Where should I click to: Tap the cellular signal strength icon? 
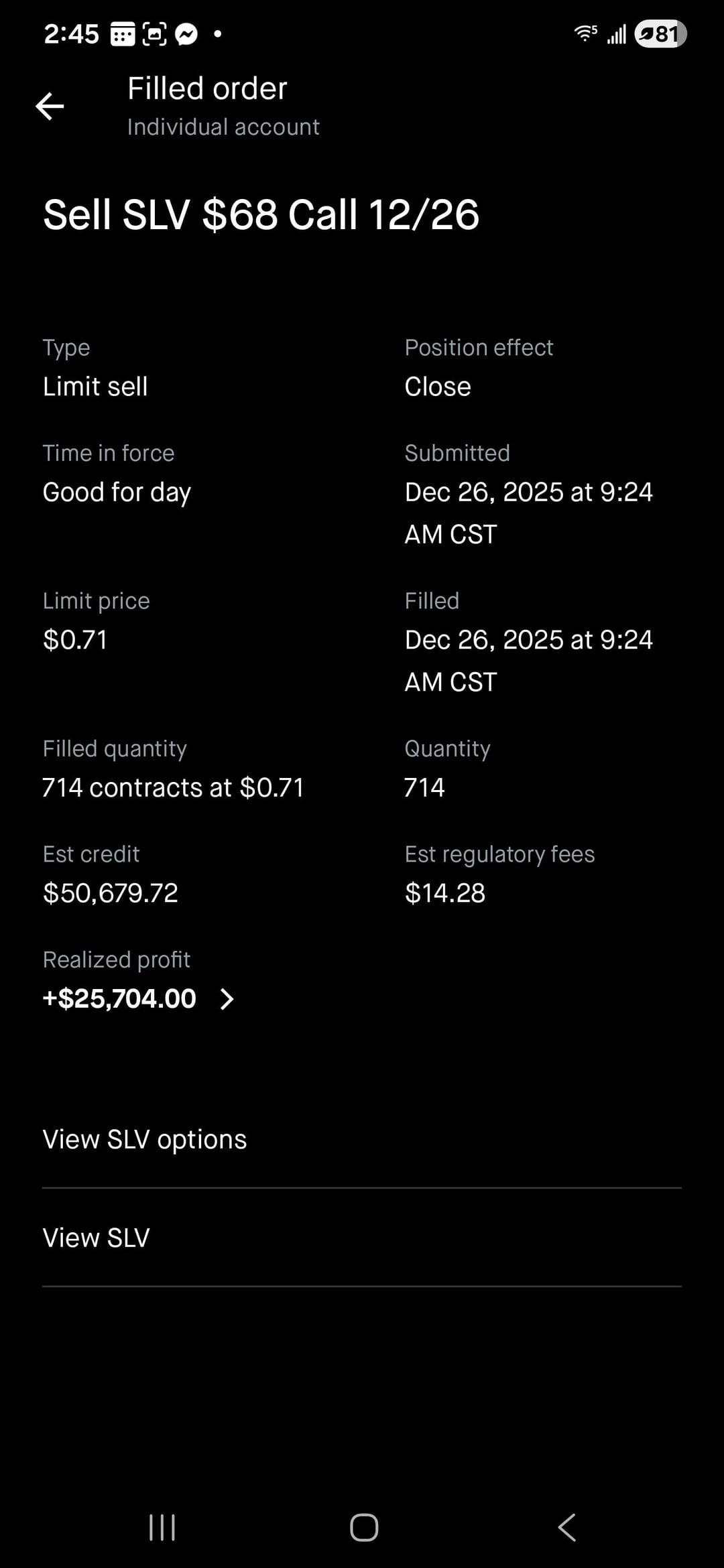[x=617, y=34]
